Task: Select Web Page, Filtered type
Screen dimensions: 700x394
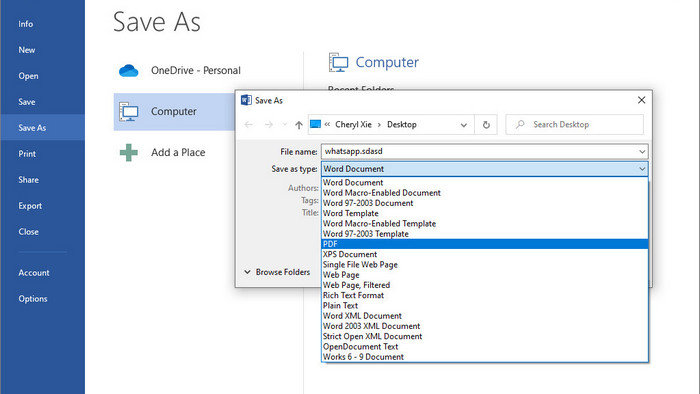Action: (x=485, y=285)
